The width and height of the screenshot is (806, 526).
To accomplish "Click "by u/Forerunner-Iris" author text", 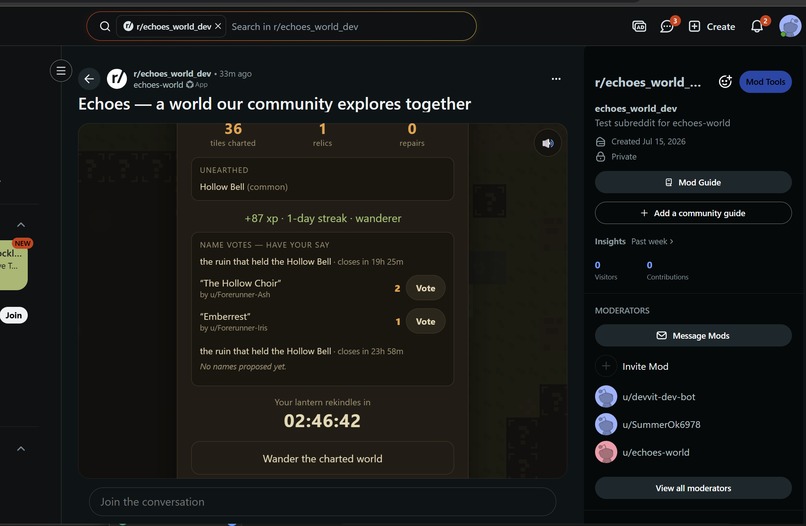I will click(233, 328).
